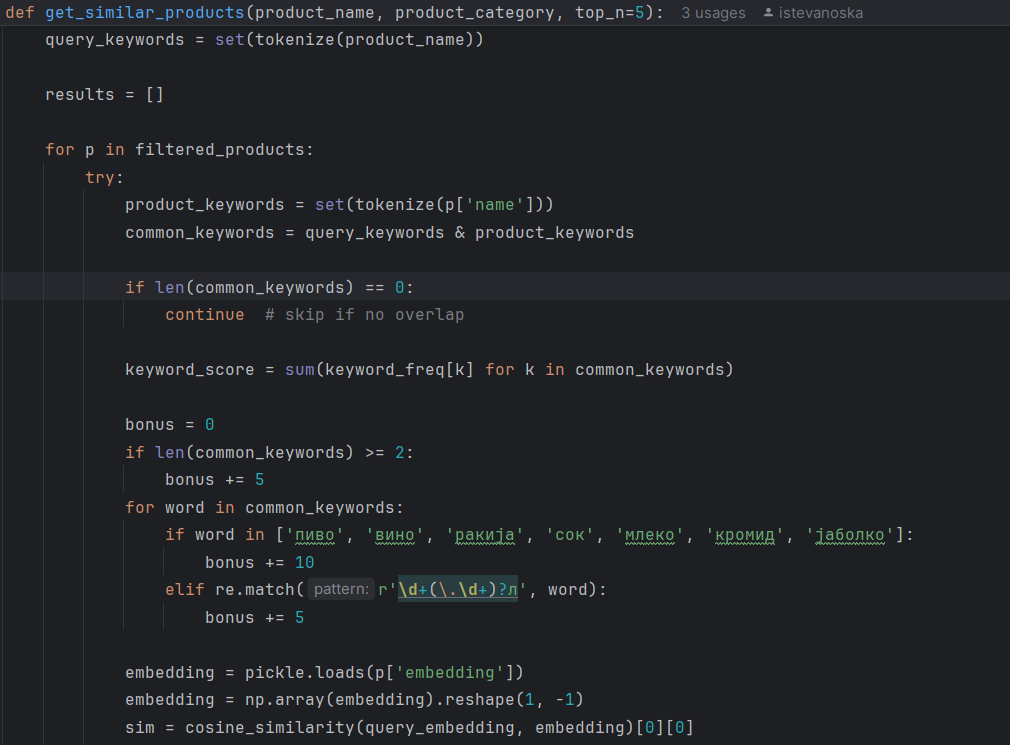Image resolution: width=1010 pixels, height=745 pixels.
Task: Click the "3 usages" inlay hint
Action: [x=713, y=13]
